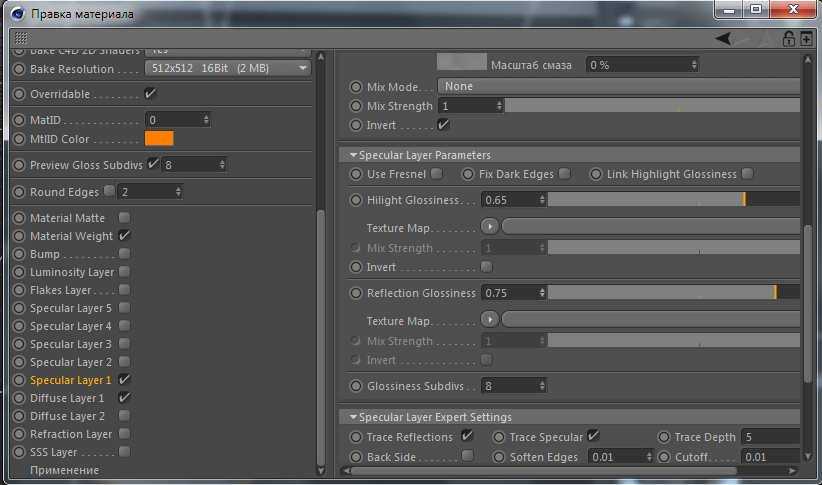Toggle the lock icon in header
The width and height of the screenshot is (822, 485).
point(788,39)
